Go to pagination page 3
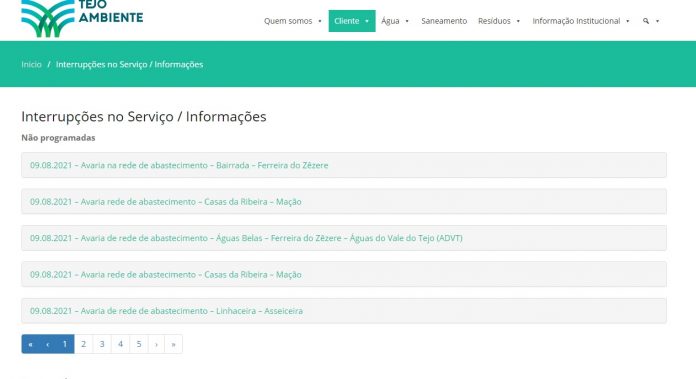 click(102, 344)
